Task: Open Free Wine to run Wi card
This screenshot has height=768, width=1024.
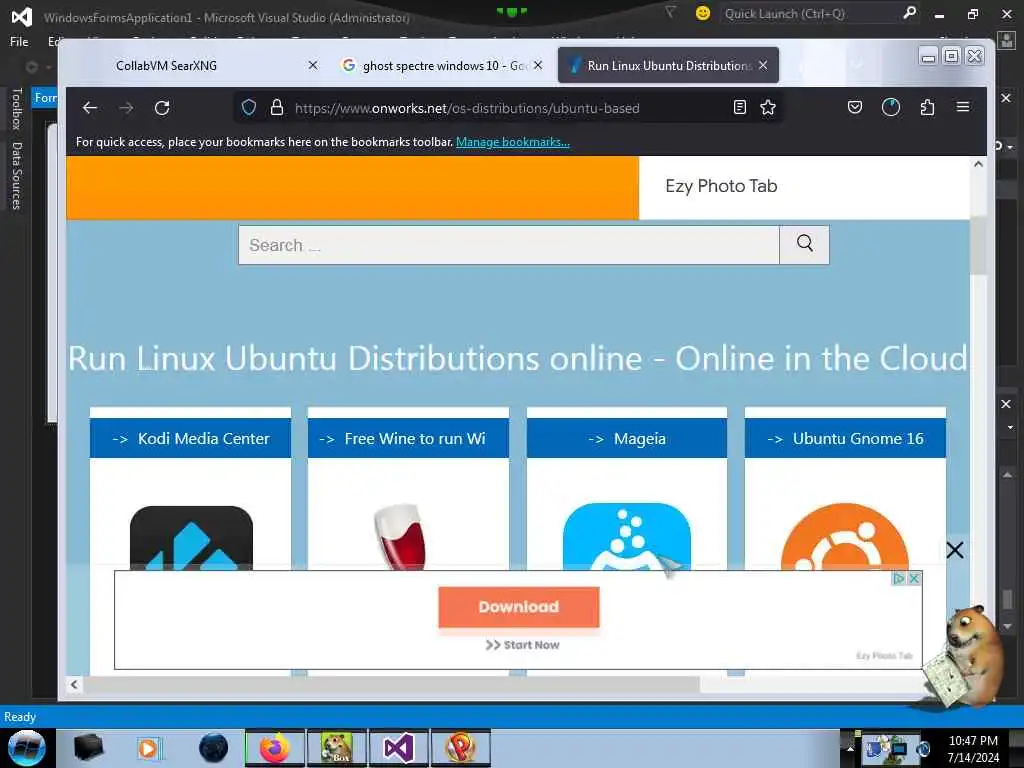Action: (408, 438)
